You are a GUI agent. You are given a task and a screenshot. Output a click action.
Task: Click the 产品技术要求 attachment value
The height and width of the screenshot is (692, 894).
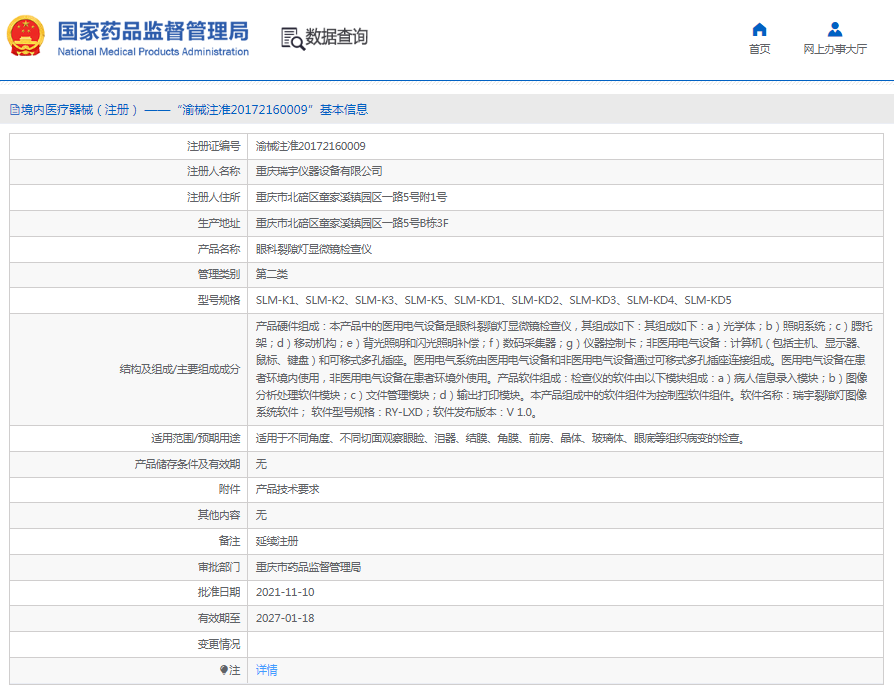(287, 489)
